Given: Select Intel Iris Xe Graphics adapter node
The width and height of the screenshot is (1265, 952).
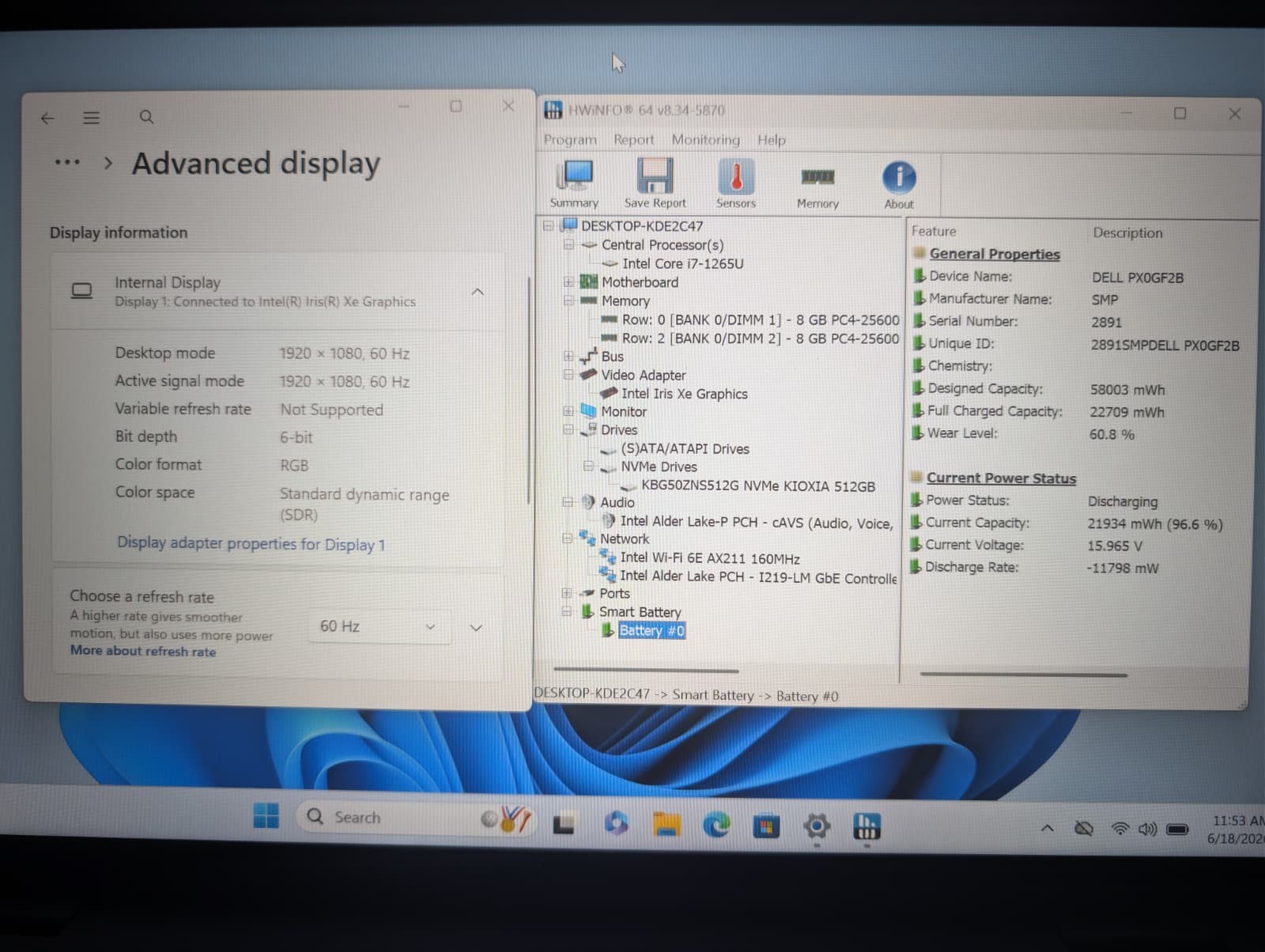Looking at the screenshot, I should (684, 393).
